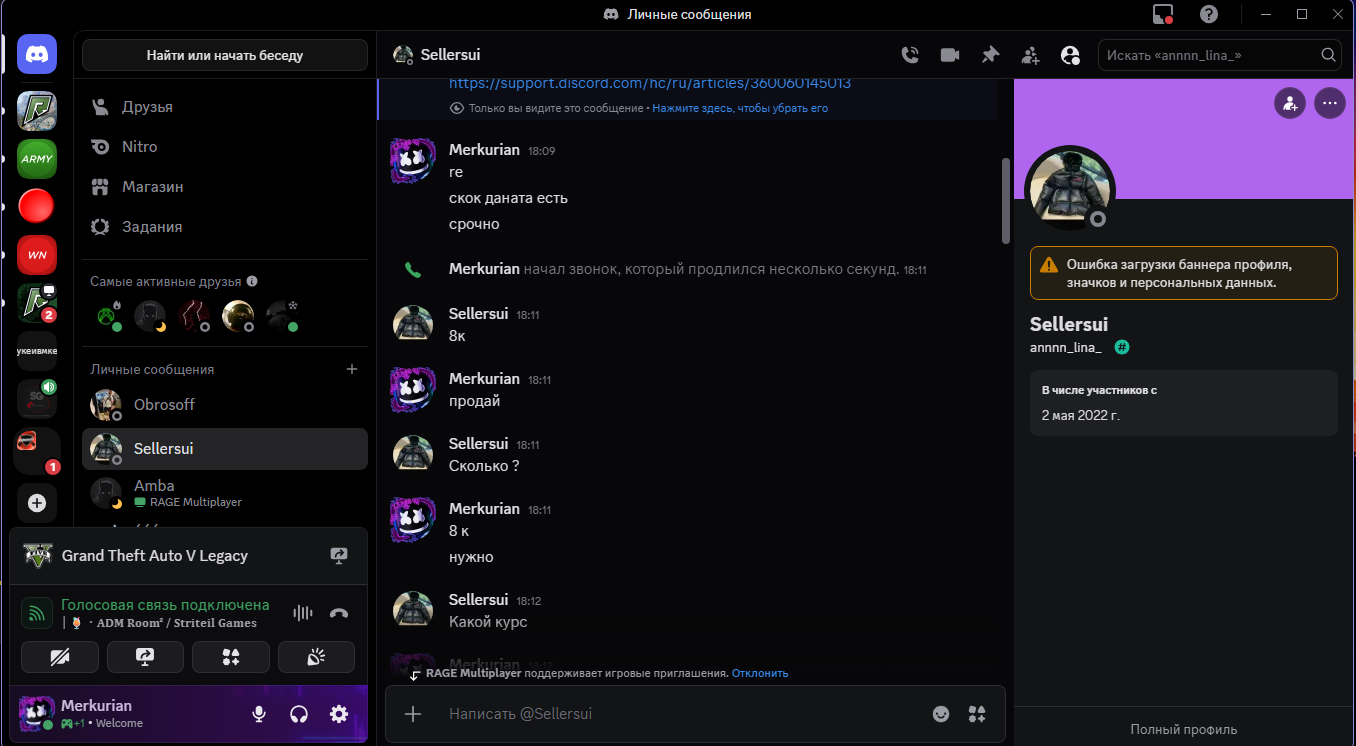
Task: Start a voice call with Sellersui
Action: point(910,55)
